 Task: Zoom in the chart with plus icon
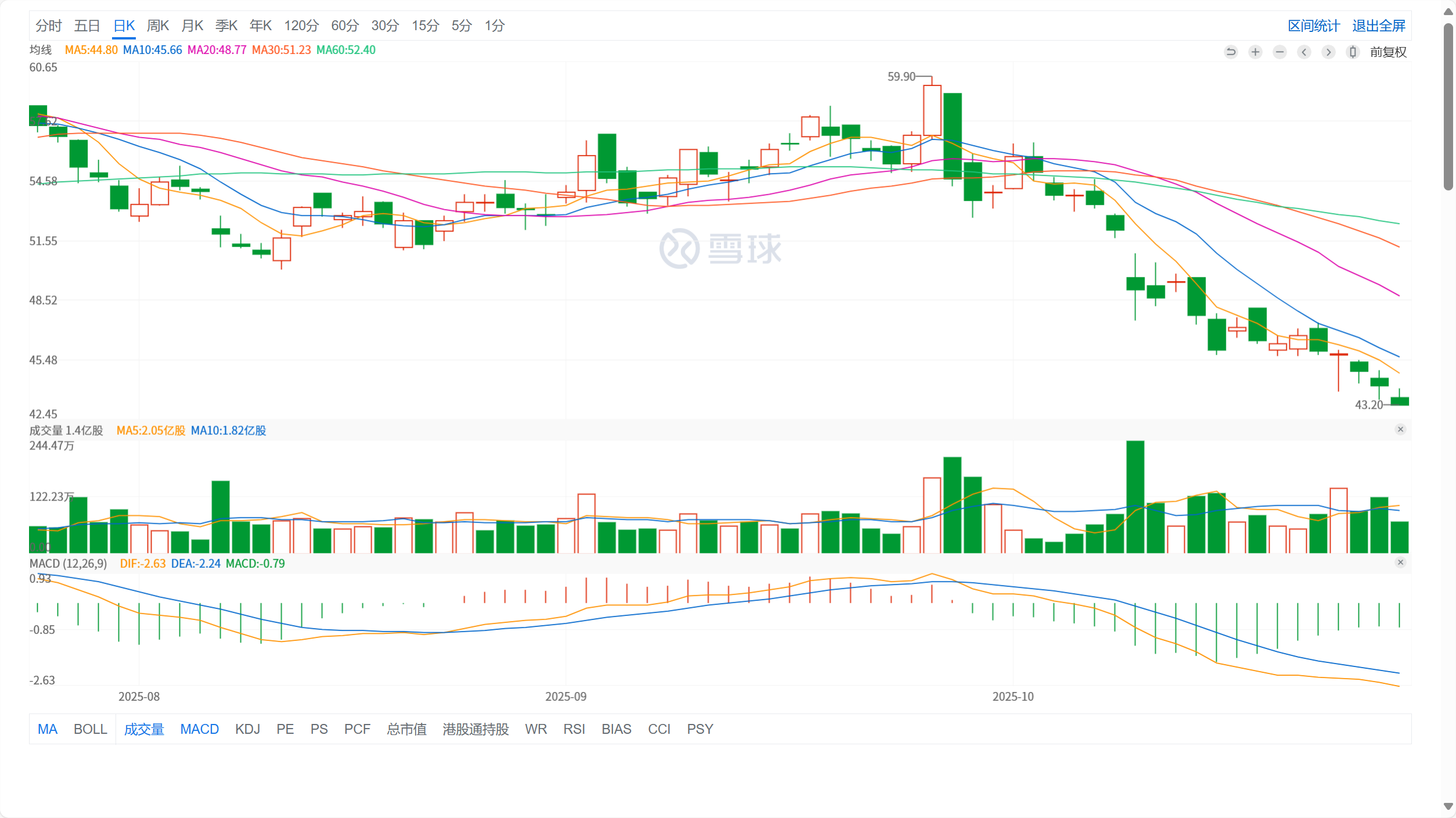coord(1255,52)
